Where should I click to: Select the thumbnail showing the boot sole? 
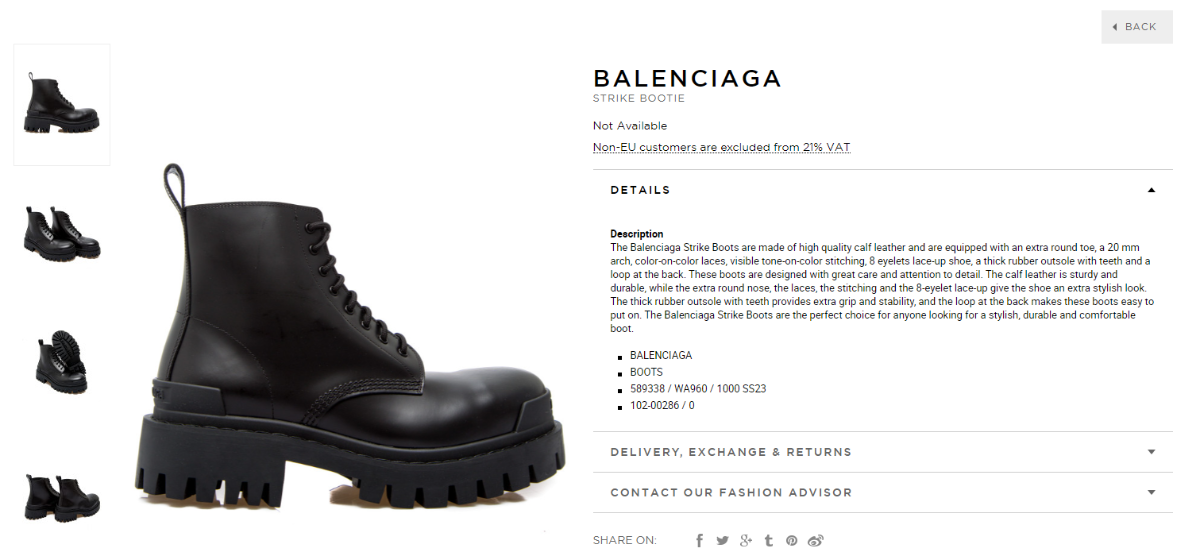[x=62, y=362]
